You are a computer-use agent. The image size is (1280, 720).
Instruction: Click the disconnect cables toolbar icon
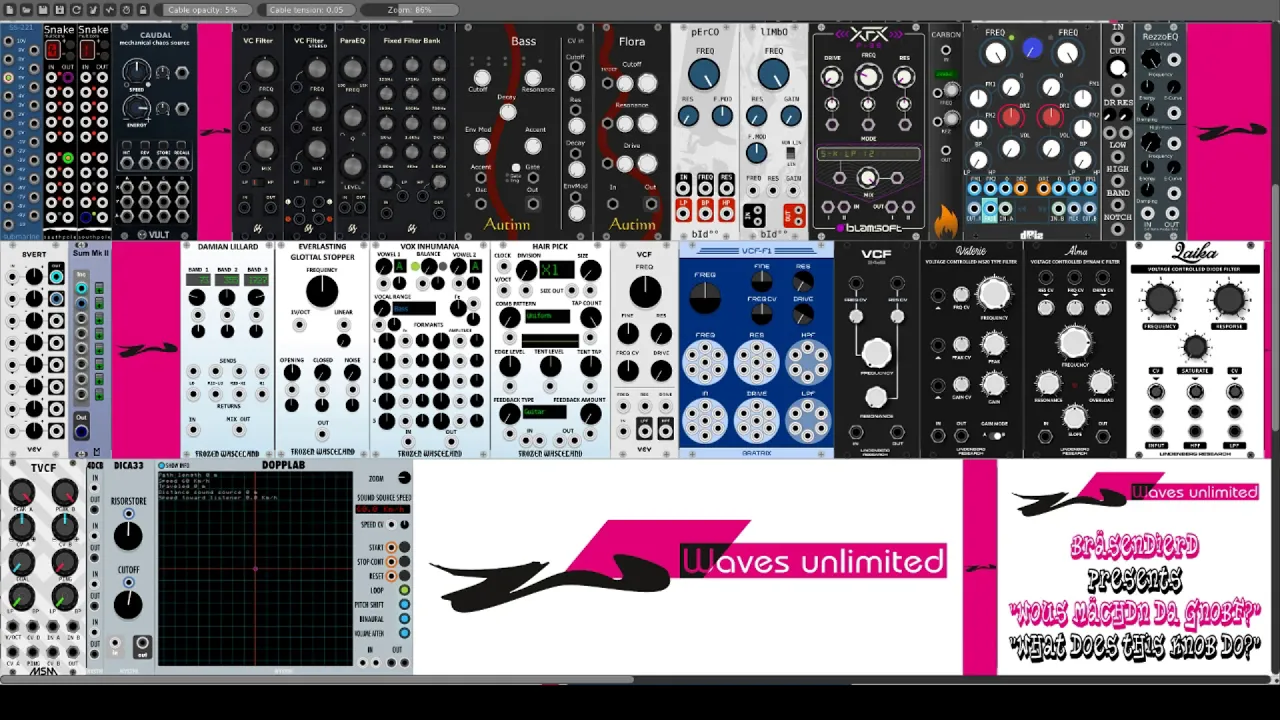coord(92,9)
